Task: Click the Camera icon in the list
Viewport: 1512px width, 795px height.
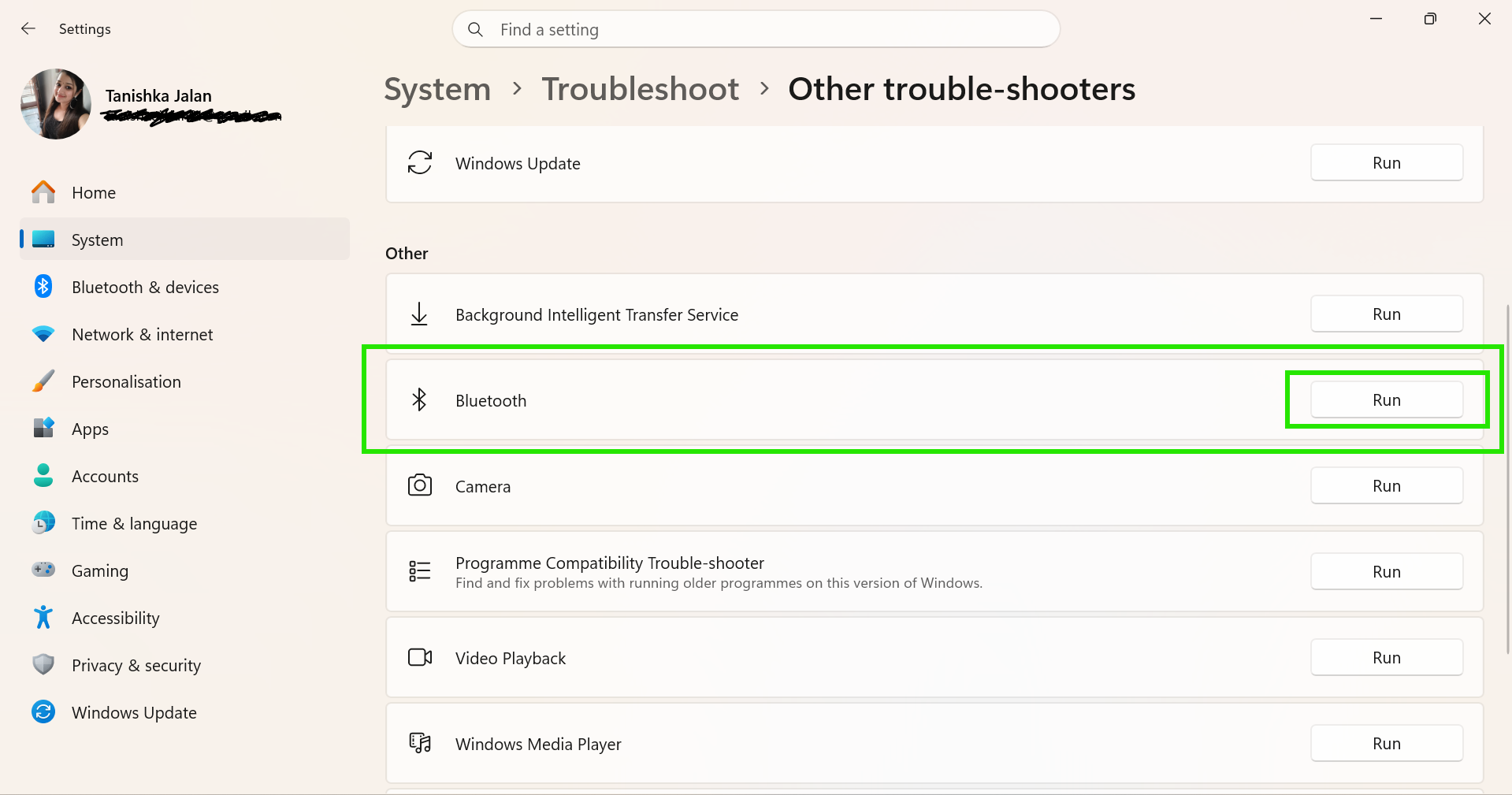Action: click(420, 485)
